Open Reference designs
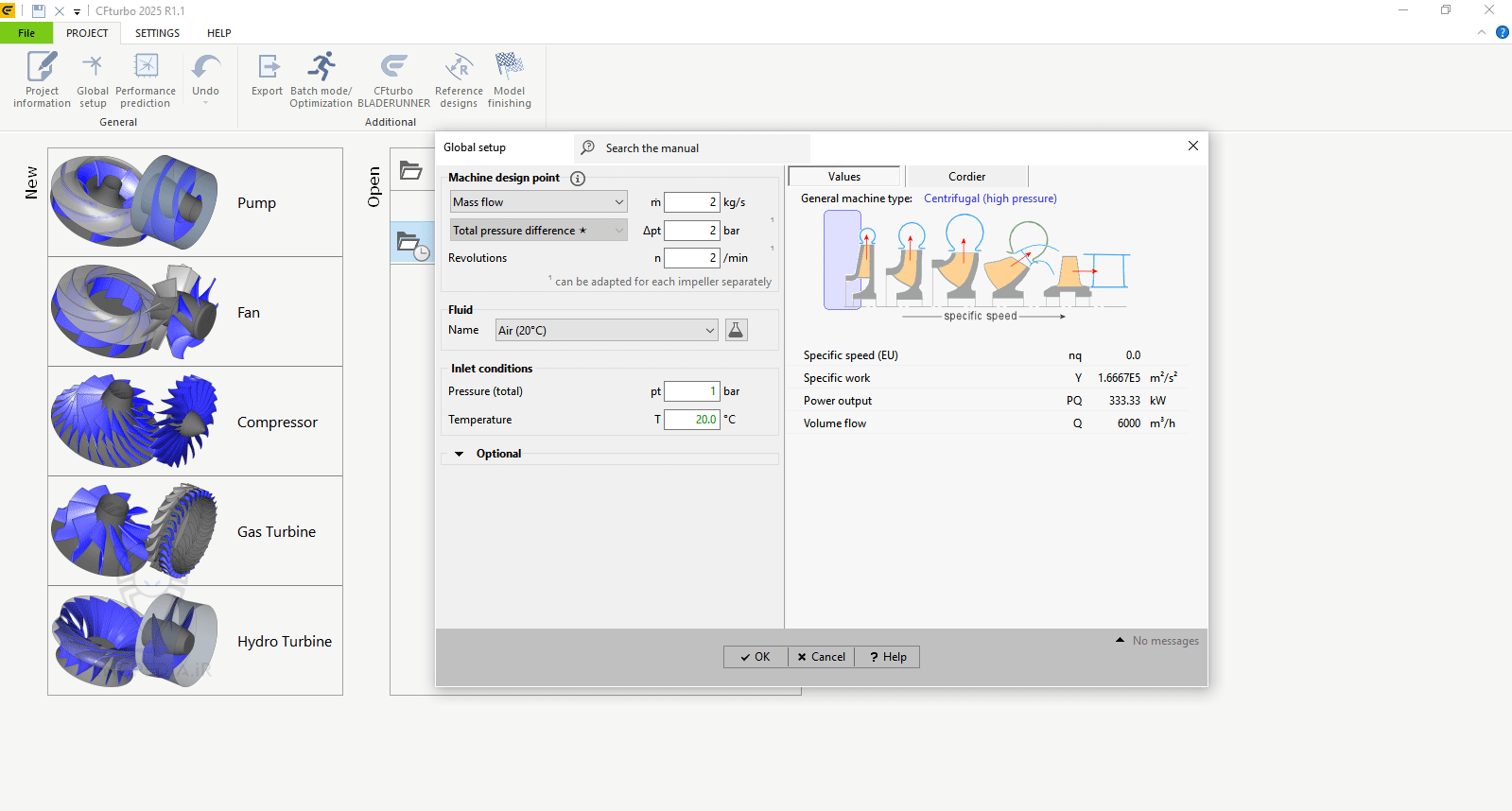This screenshot has height=811, width=1512. coord(459,79)
